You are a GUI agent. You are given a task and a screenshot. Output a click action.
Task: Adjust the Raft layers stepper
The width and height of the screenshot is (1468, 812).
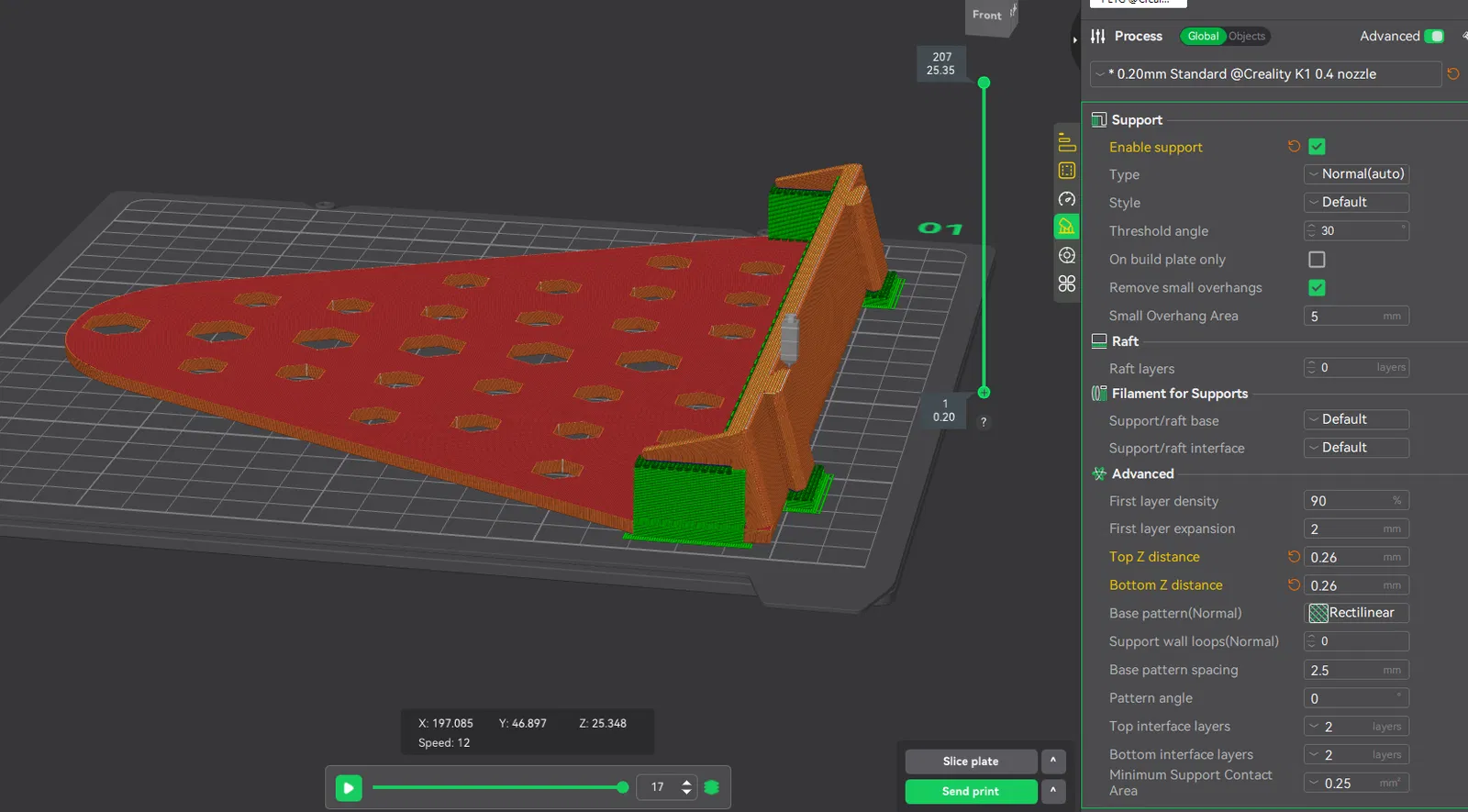click(x=1311, y=368)
